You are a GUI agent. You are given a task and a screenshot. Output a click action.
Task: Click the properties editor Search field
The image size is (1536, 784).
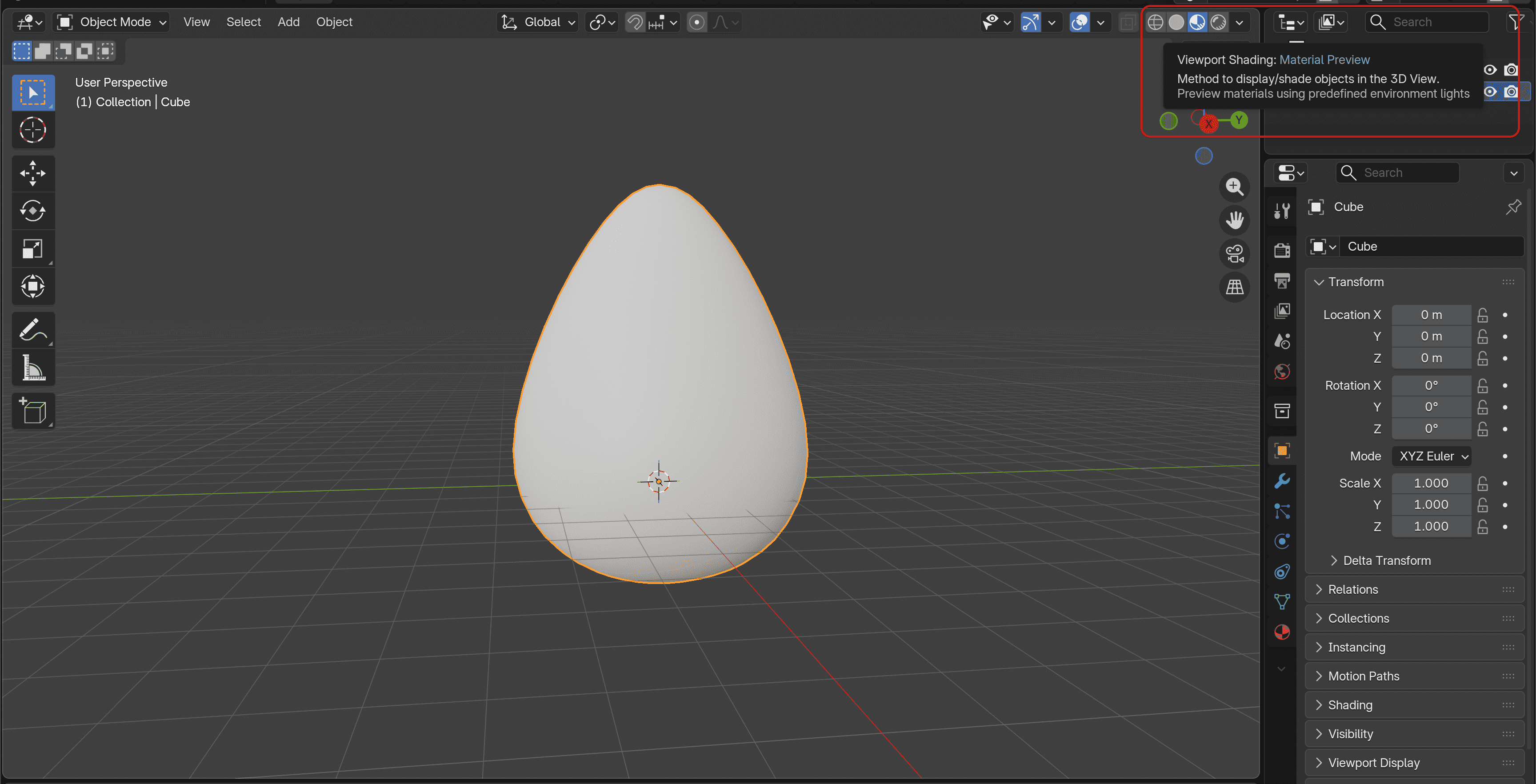click(x=1397, y=173)
